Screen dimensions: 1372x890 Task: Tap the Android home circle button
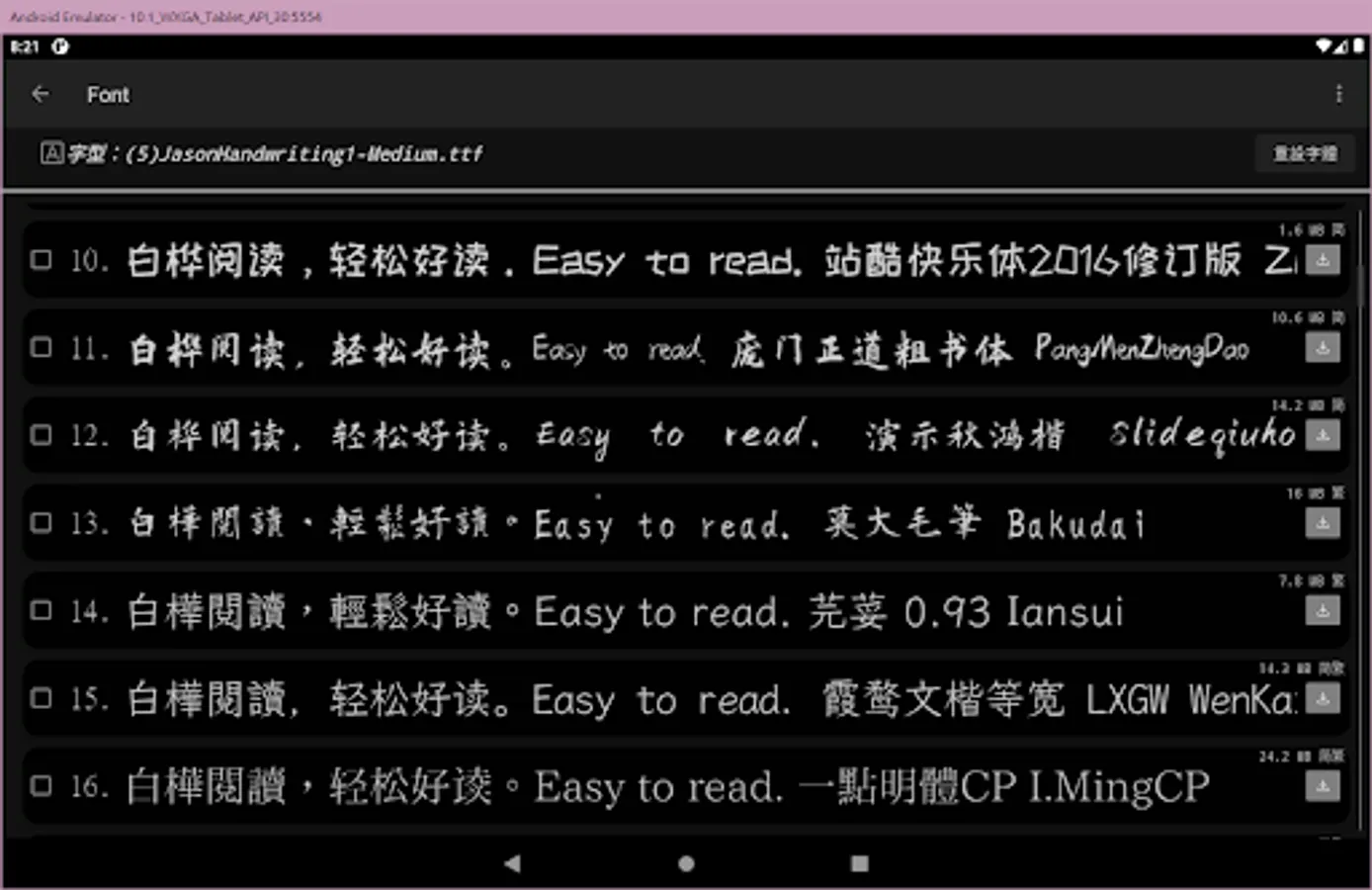click(x=686, y=863)
